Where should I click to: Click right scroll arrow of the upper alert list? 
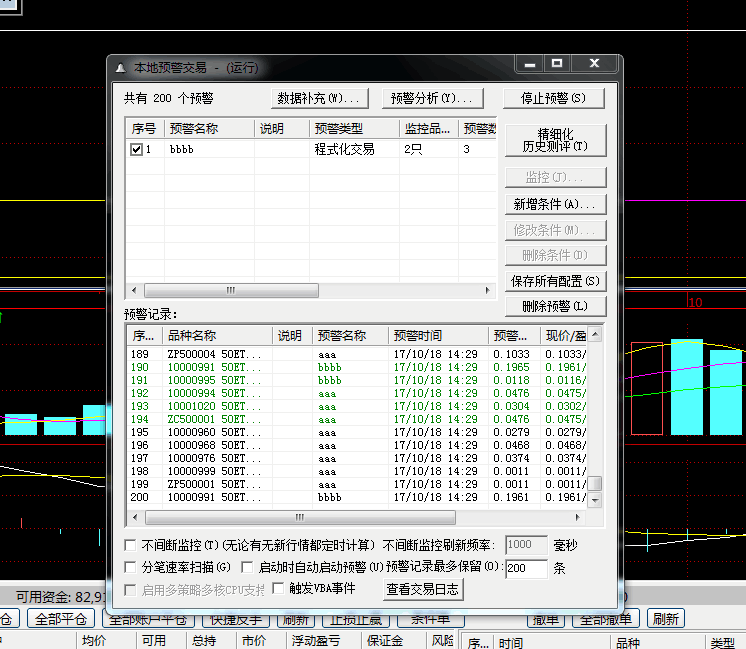(488, 290)
